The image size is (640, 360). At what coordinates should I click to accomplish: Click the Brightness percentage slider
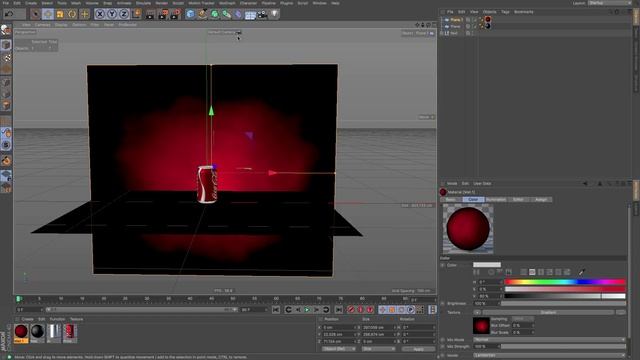(x=563, y=304)
